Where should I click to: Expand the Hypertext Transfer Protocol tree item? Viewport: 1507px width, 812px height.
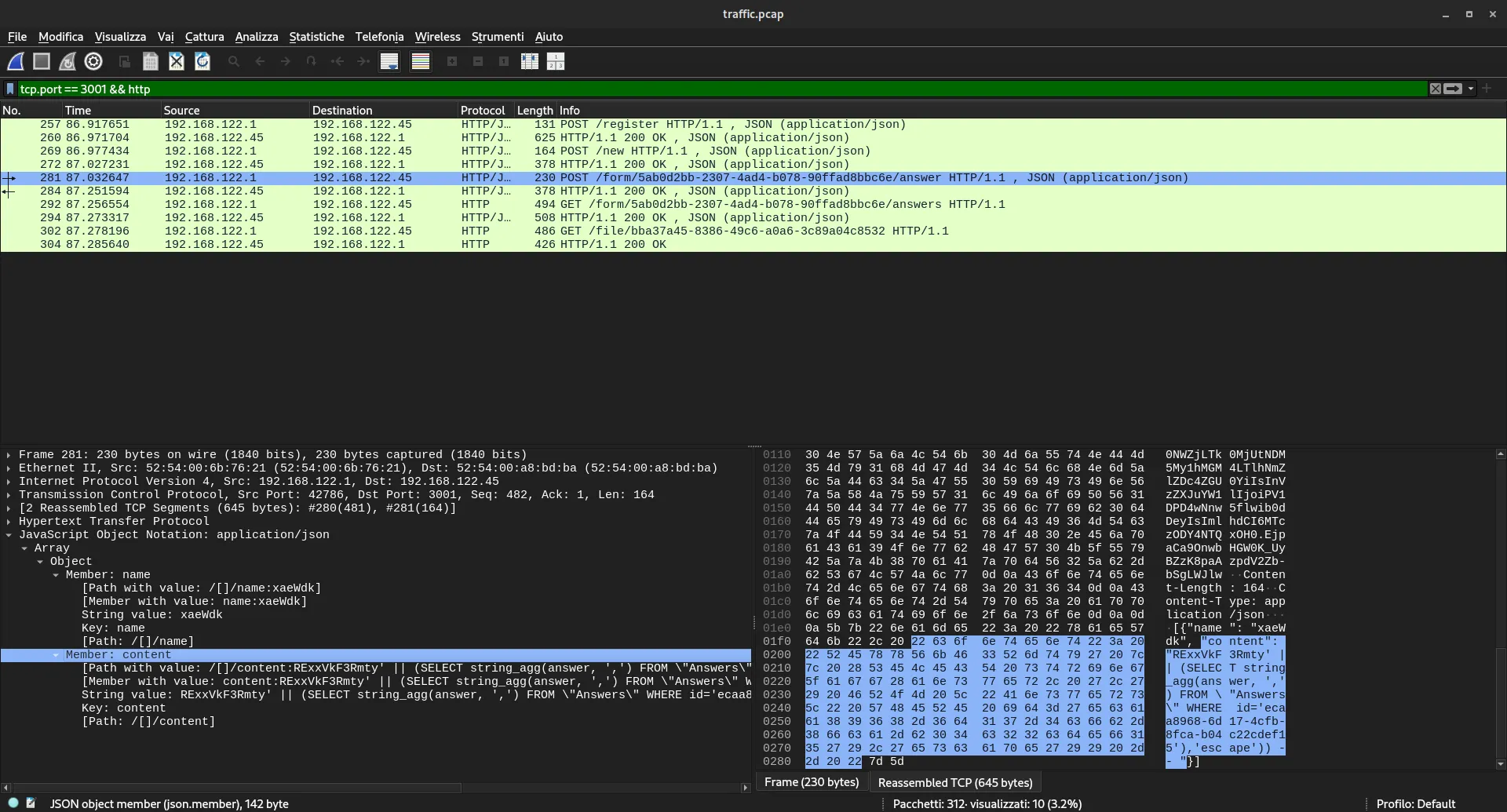point(8,521)
